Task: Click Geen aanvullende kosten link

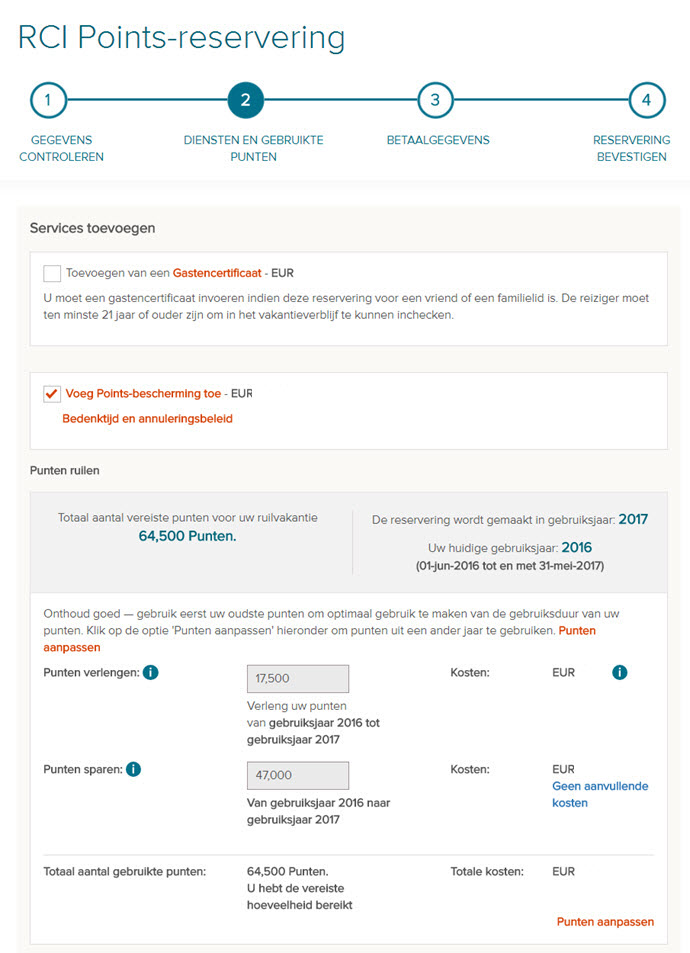Action: [600, 794]
